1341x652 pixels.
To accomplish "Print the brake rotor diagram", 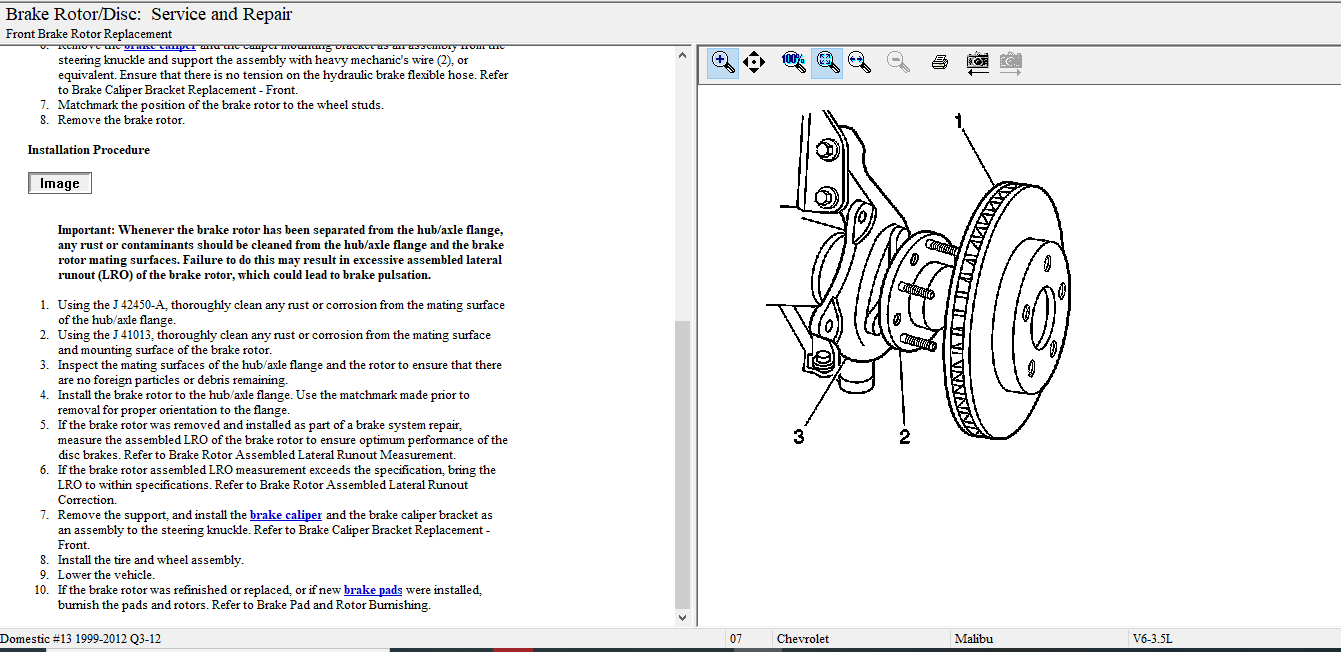I will (x=939, y=63).
